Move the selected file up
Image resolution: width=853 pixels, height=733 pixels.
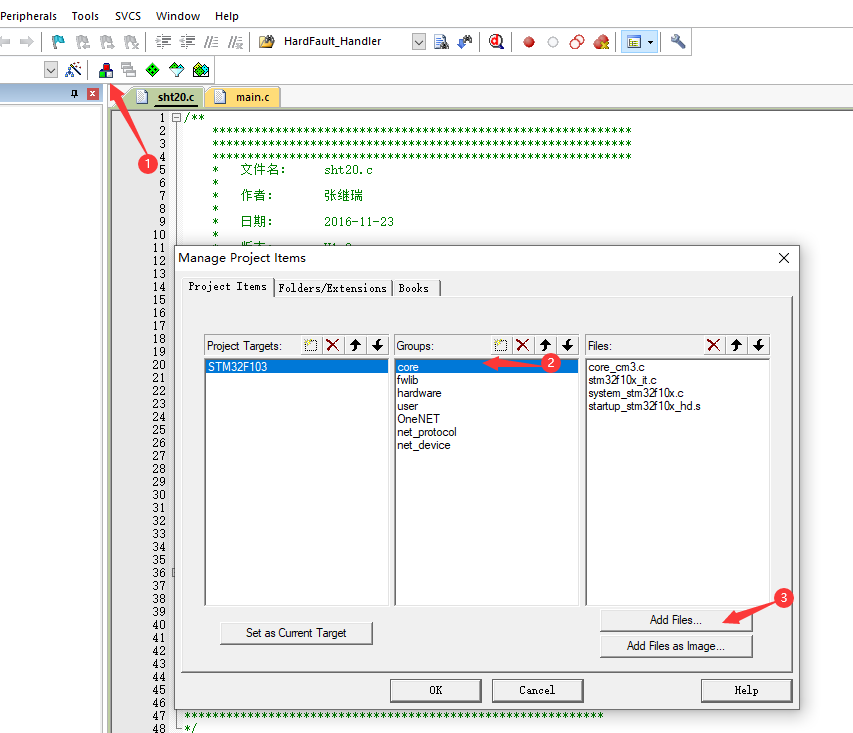tap(736, 345)
